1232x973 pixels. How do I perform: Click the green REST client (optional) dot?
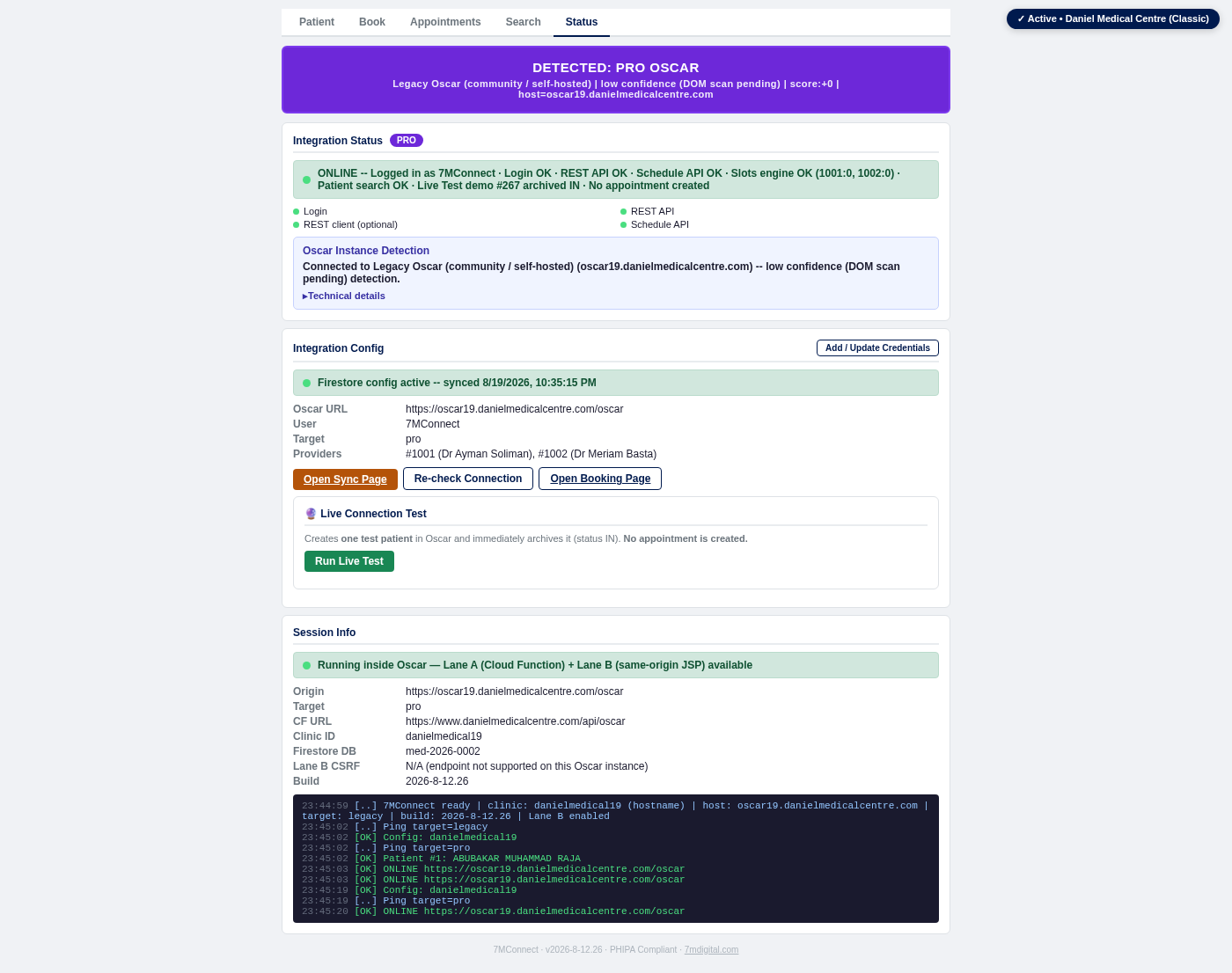(x=297, y=224)
